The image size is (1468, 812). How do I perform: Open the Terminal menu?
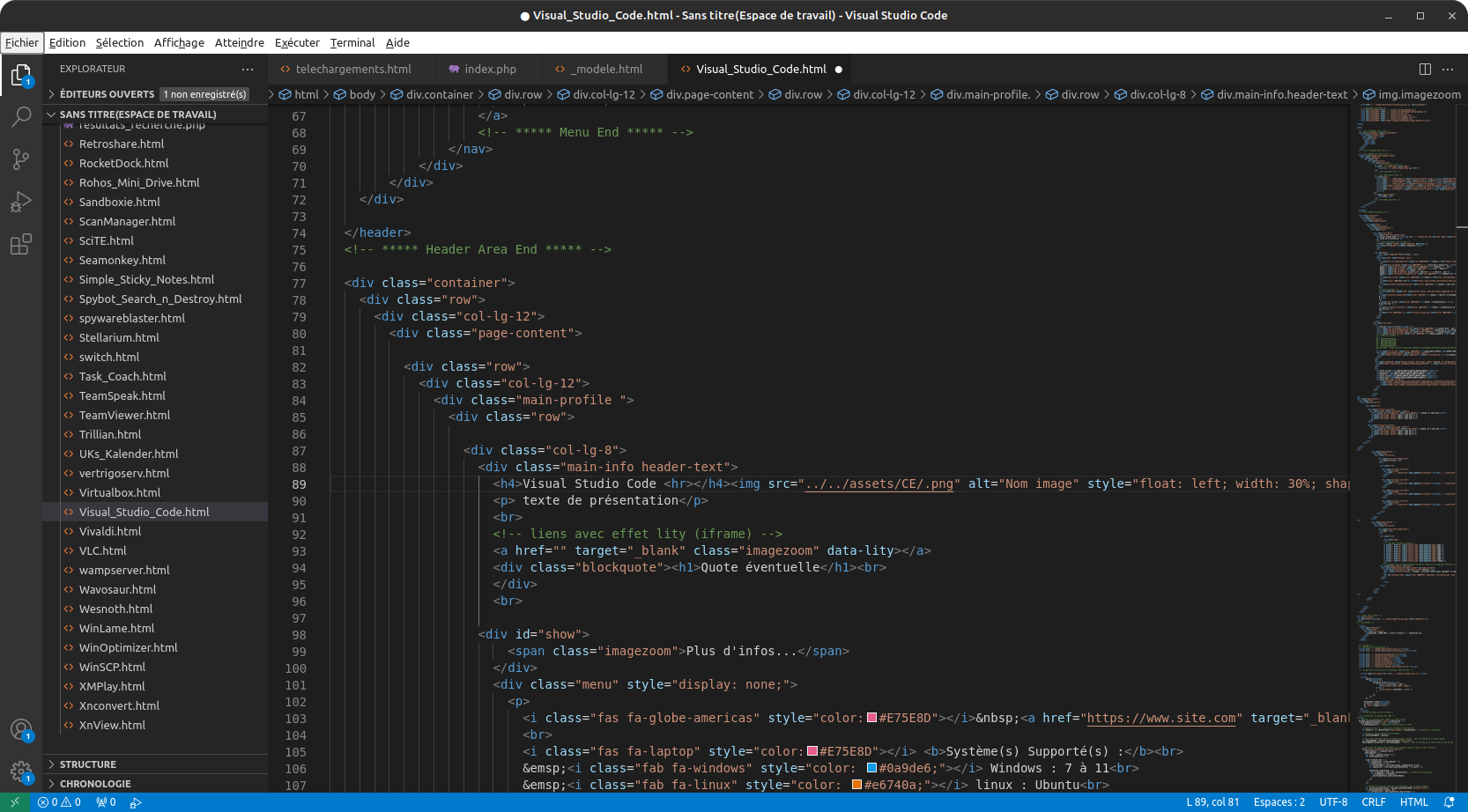(352, 42)
